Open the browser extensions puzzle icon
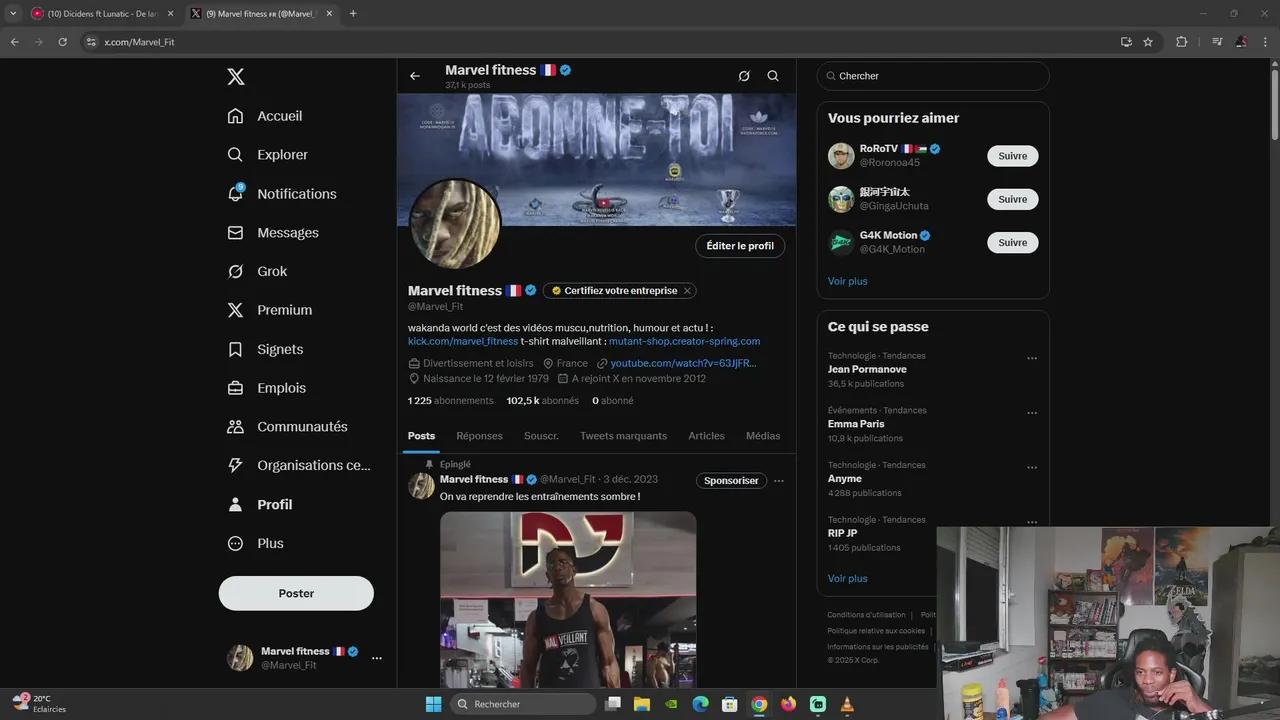Screen dimensions: 1280x720 tap(1181, 42)
